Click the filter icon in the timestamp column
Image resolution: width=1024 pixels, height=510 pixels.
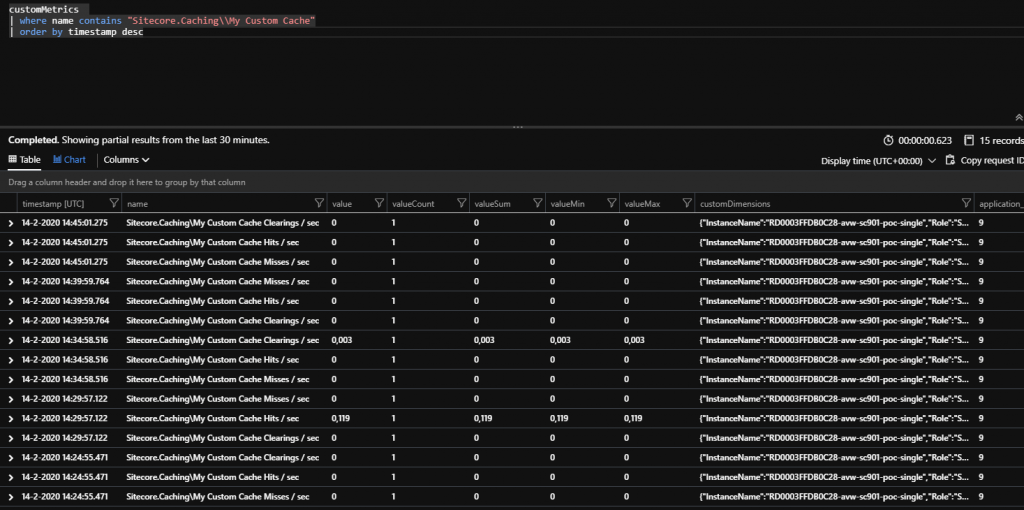coord(114,203)
